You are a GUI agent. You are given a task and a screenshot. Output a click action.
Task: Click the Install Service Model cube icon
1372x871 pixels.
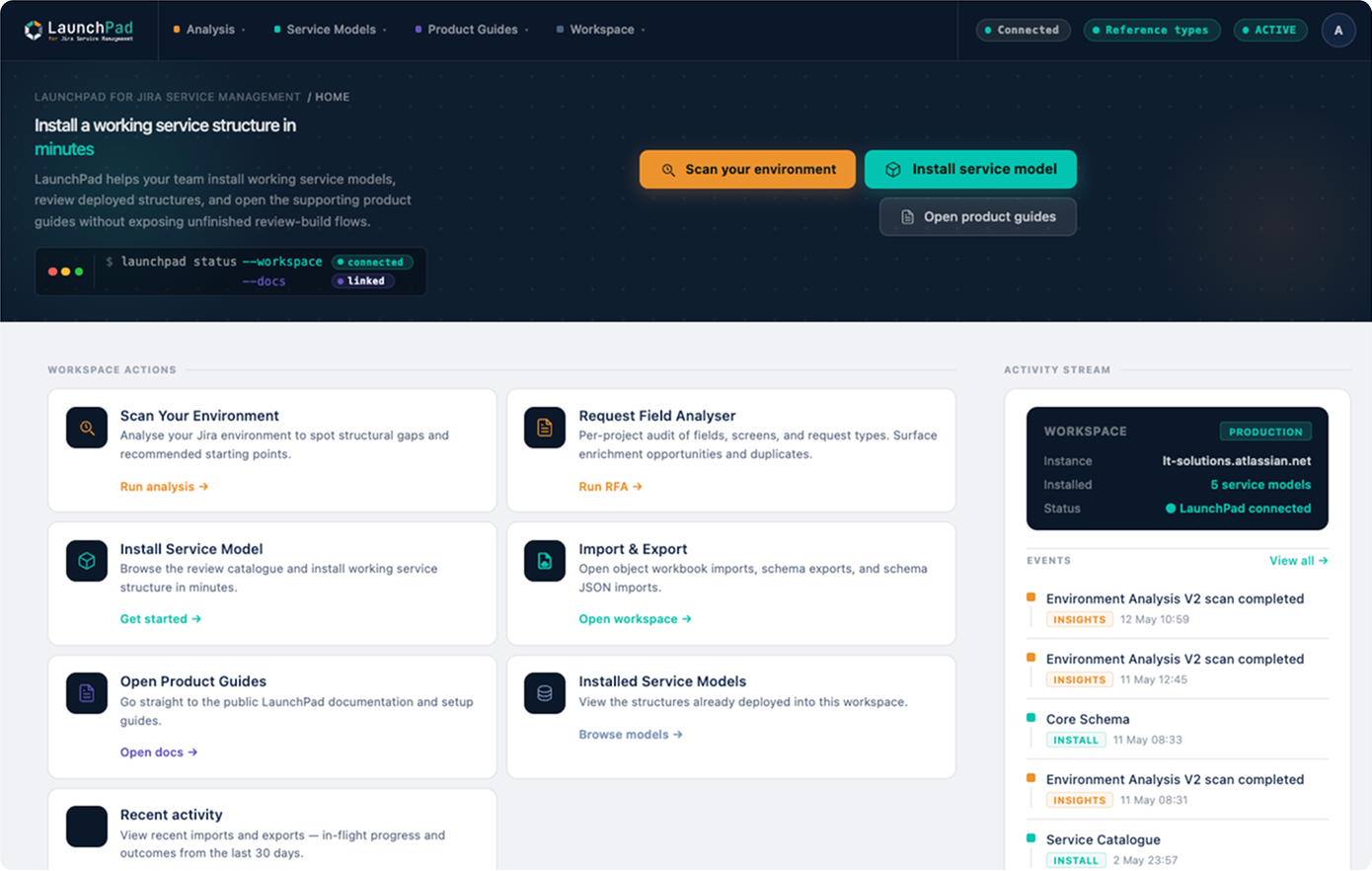coord(87,561)
